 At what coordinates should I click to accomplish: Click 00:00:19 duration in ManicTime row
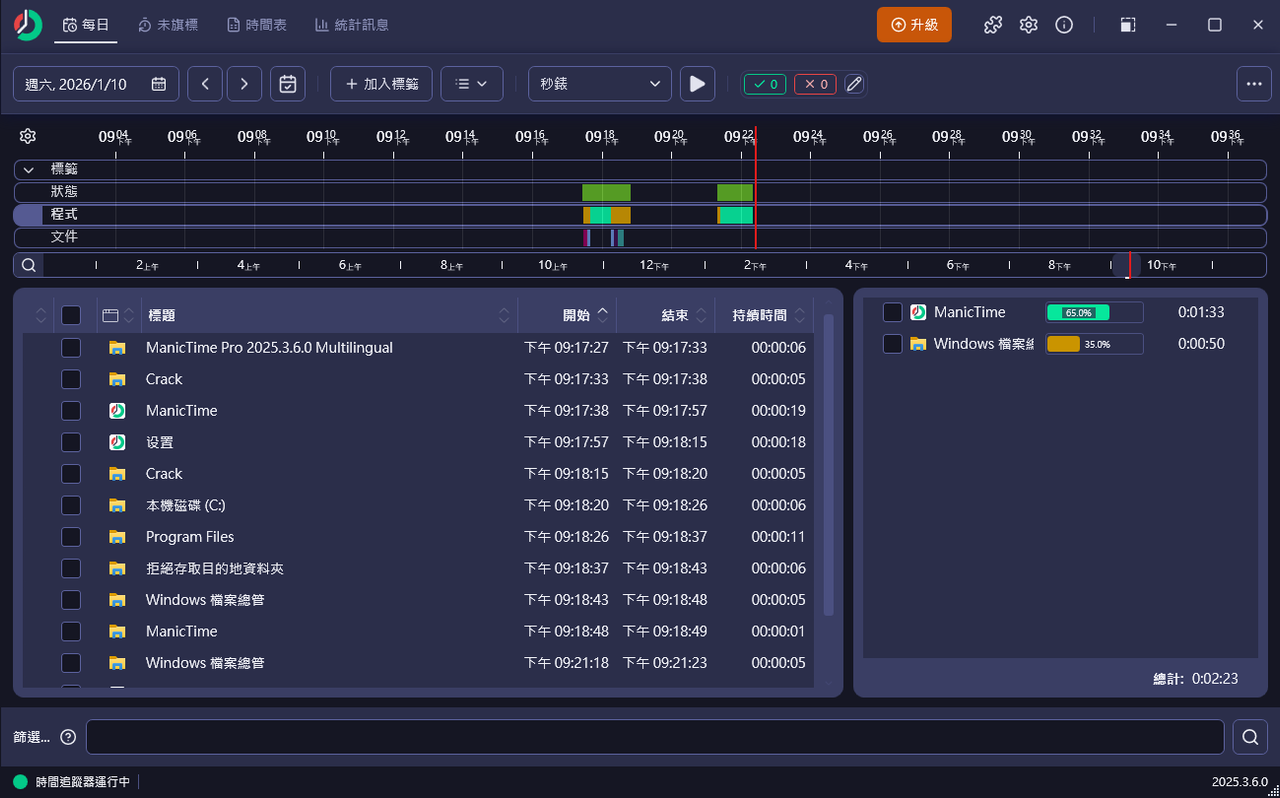click(779, 411)
